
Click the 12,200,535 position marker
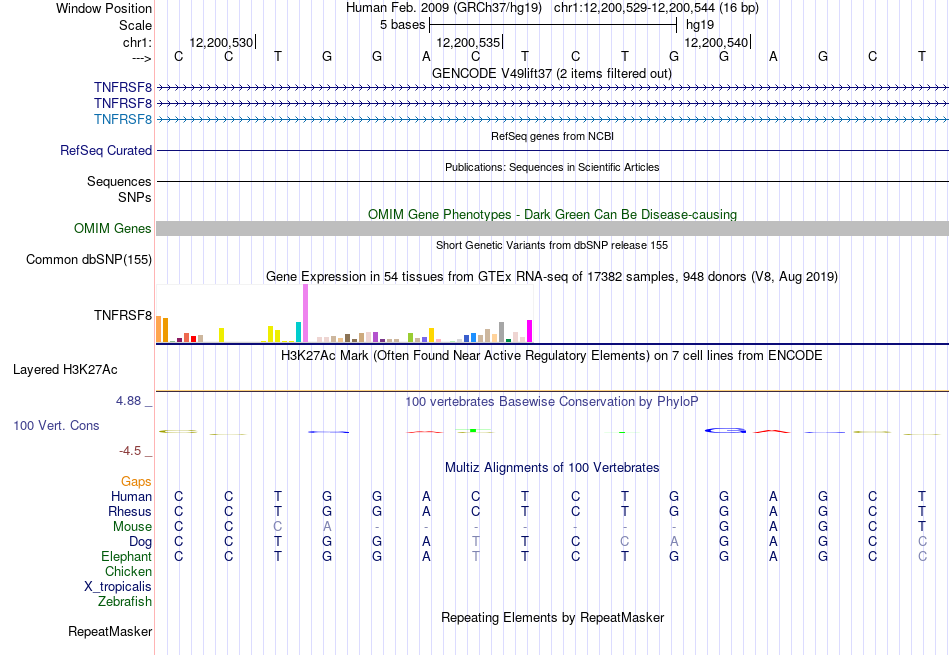pyautogui.click(x=469, y=42)
